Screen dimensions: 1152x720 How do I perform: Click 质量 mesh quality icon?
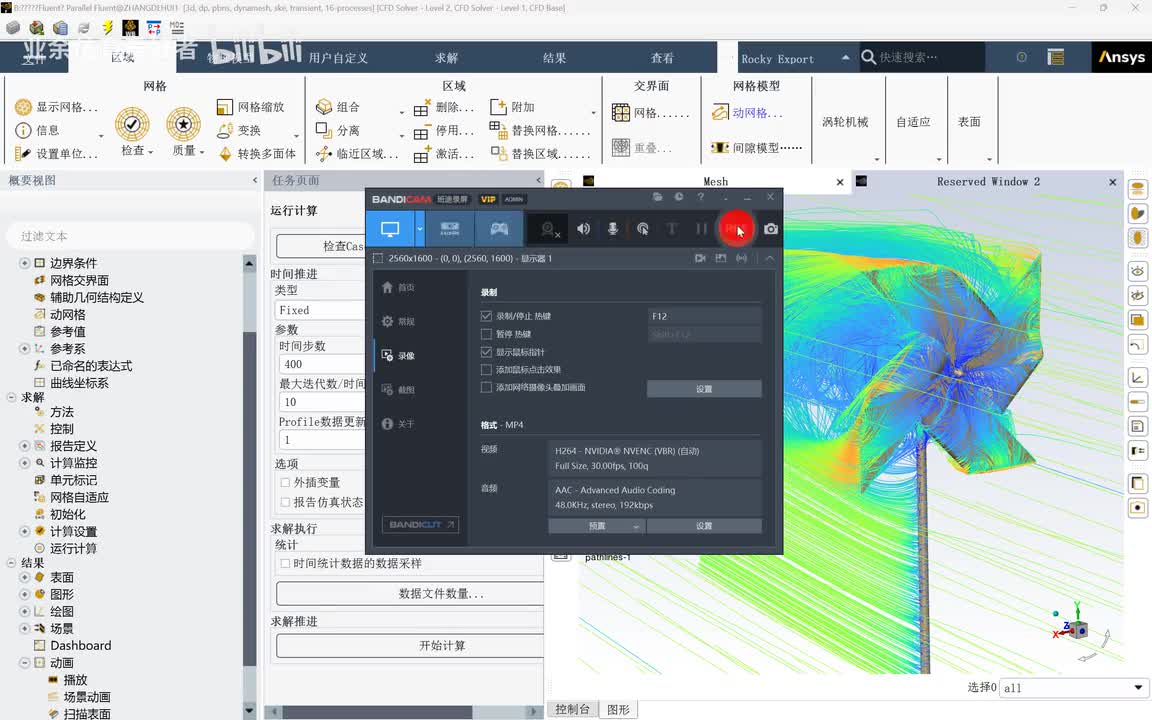click(x=184, y=124)
